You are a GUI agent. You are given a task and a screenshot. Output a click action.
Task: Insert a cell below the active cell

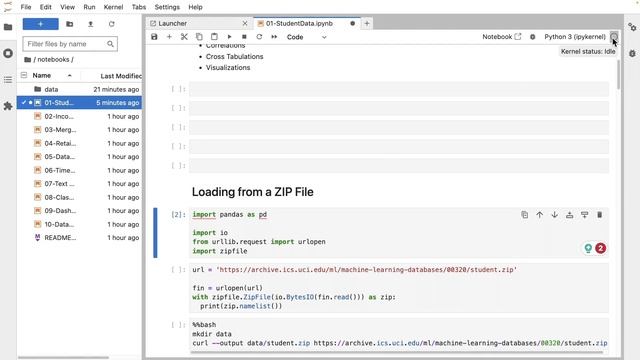(x=584, y=215)
